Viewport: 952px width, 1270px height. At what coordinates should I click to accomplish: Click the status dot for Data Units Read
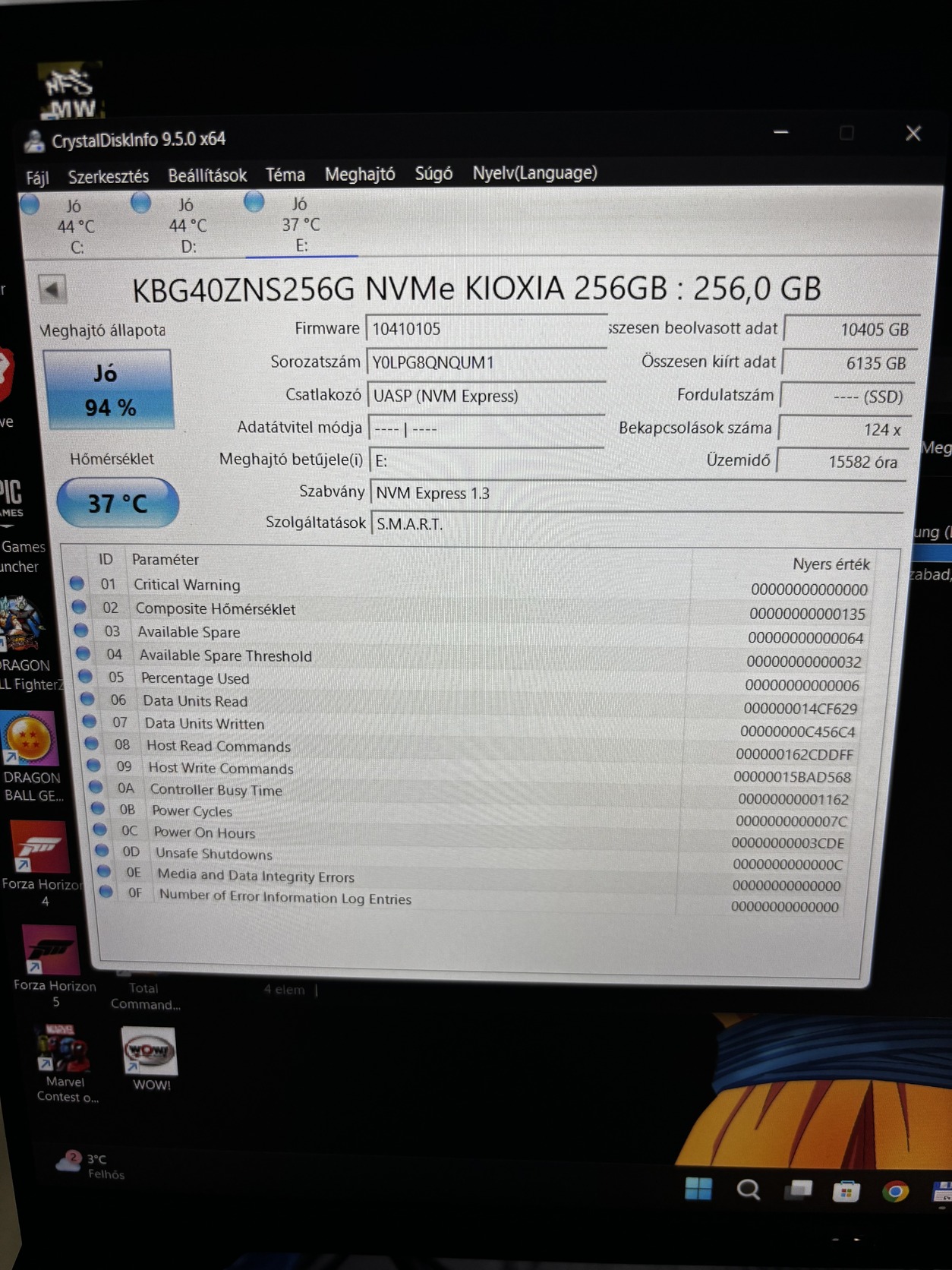tap(87, 699)
